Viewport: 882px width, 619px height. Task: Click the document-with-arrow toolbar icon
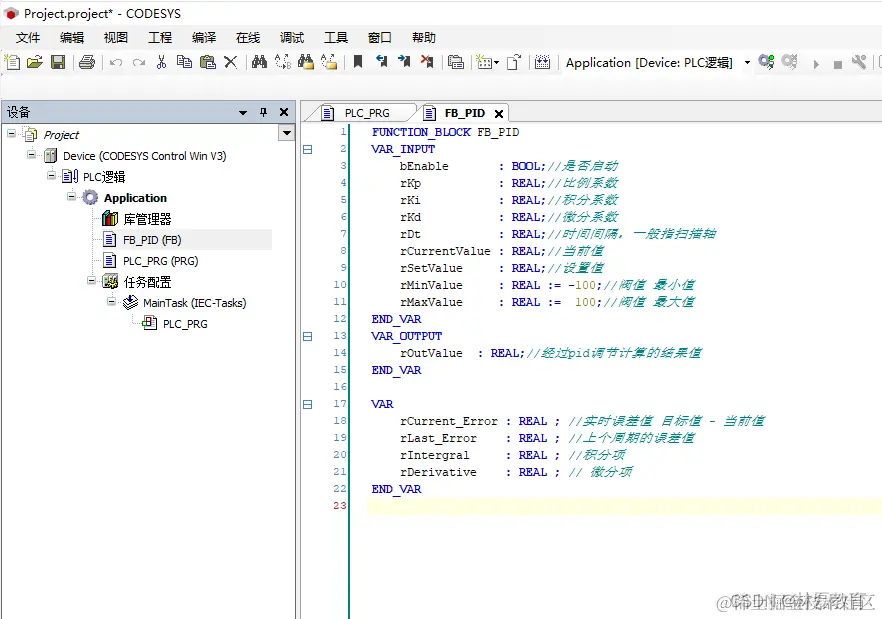[514, 62]
